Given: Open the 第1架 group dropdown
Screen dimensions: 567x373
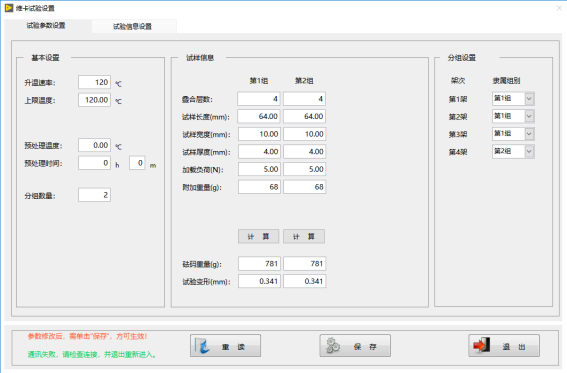Looking at the screenshot, I should tap(513, 99).
